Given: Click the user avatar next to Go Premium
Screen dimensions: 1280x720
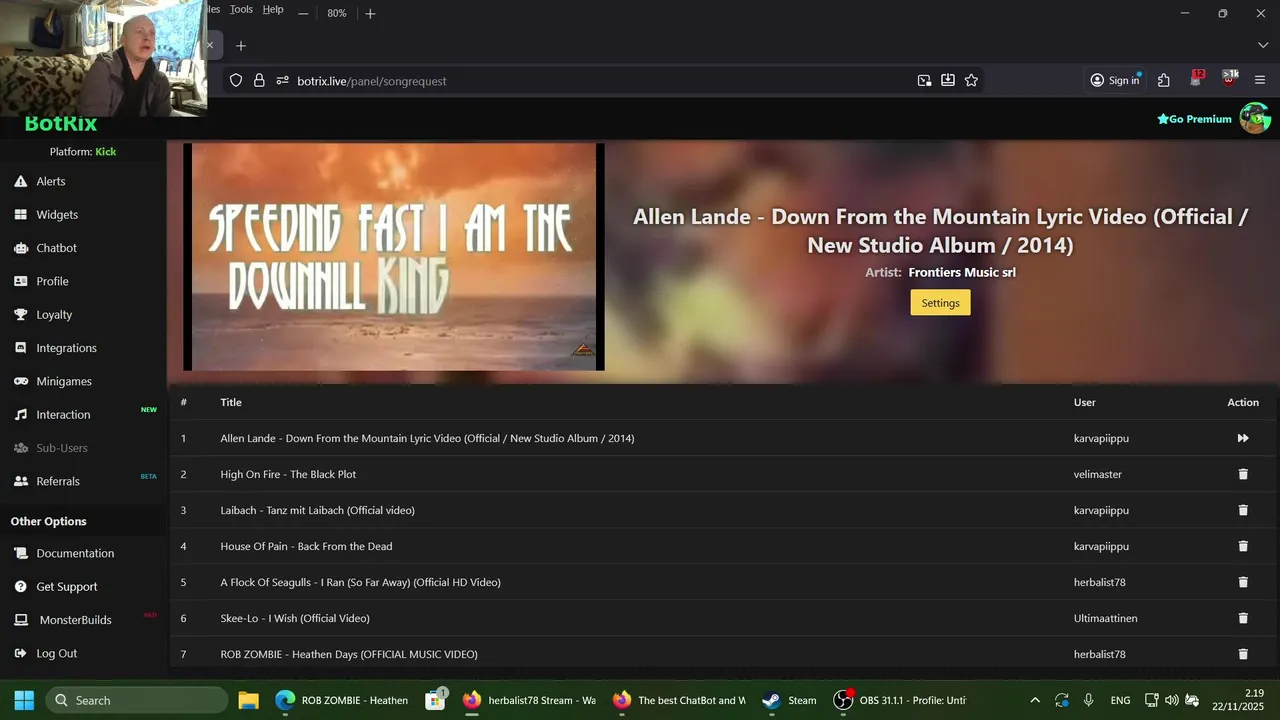Looking at the screenshot, I should (x=1255, y=118).
